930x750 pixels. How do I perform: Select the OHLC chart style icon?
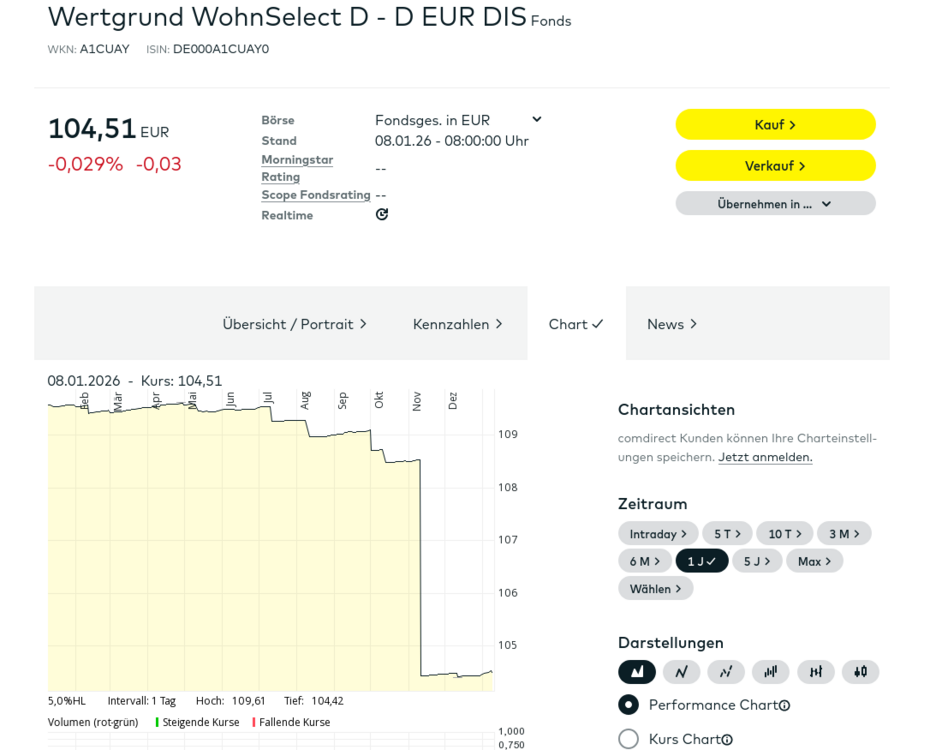(x=816, y=672)
